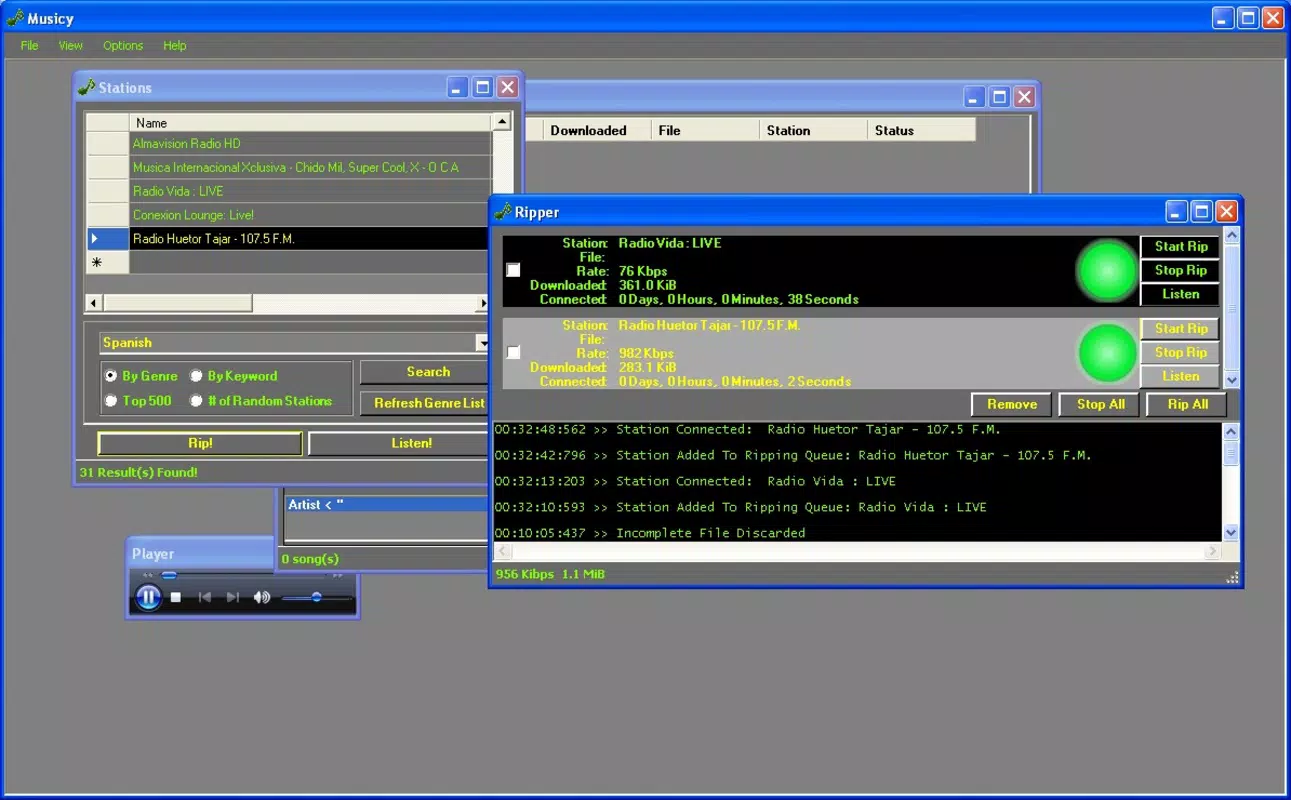Click the ripper station list scroll-down arrow
Viewport: 1291px width, 800px height.
(1231, 380)
